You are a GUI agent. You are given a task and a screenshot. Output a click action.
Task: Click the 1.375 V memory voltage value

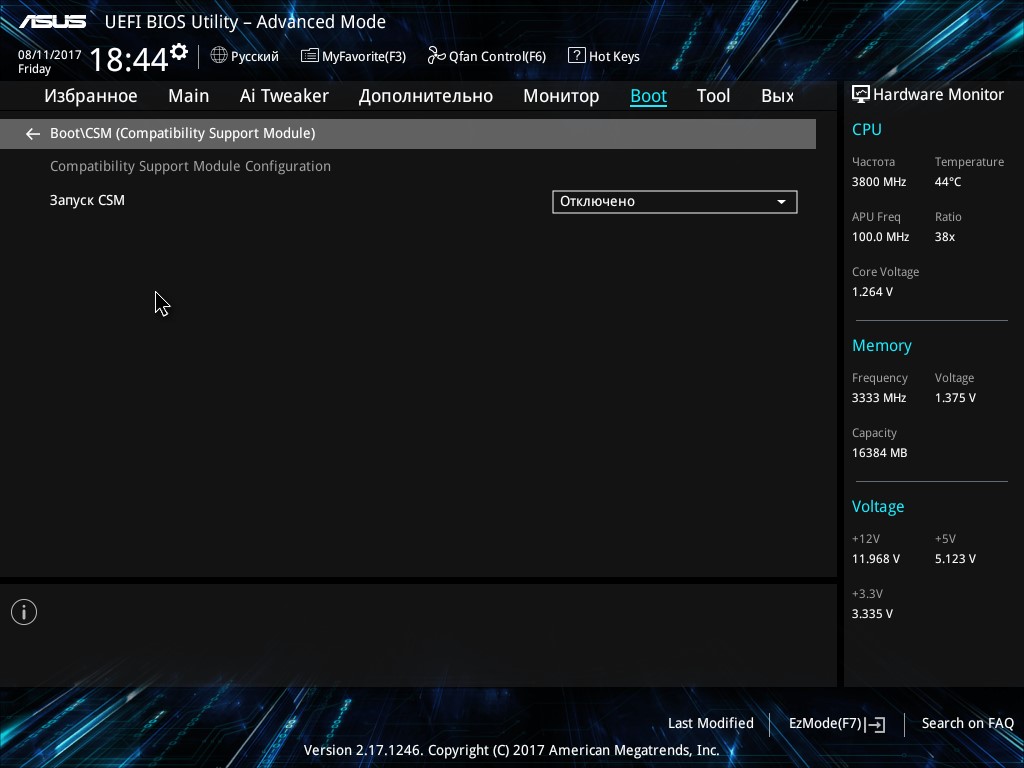point(955,398)
